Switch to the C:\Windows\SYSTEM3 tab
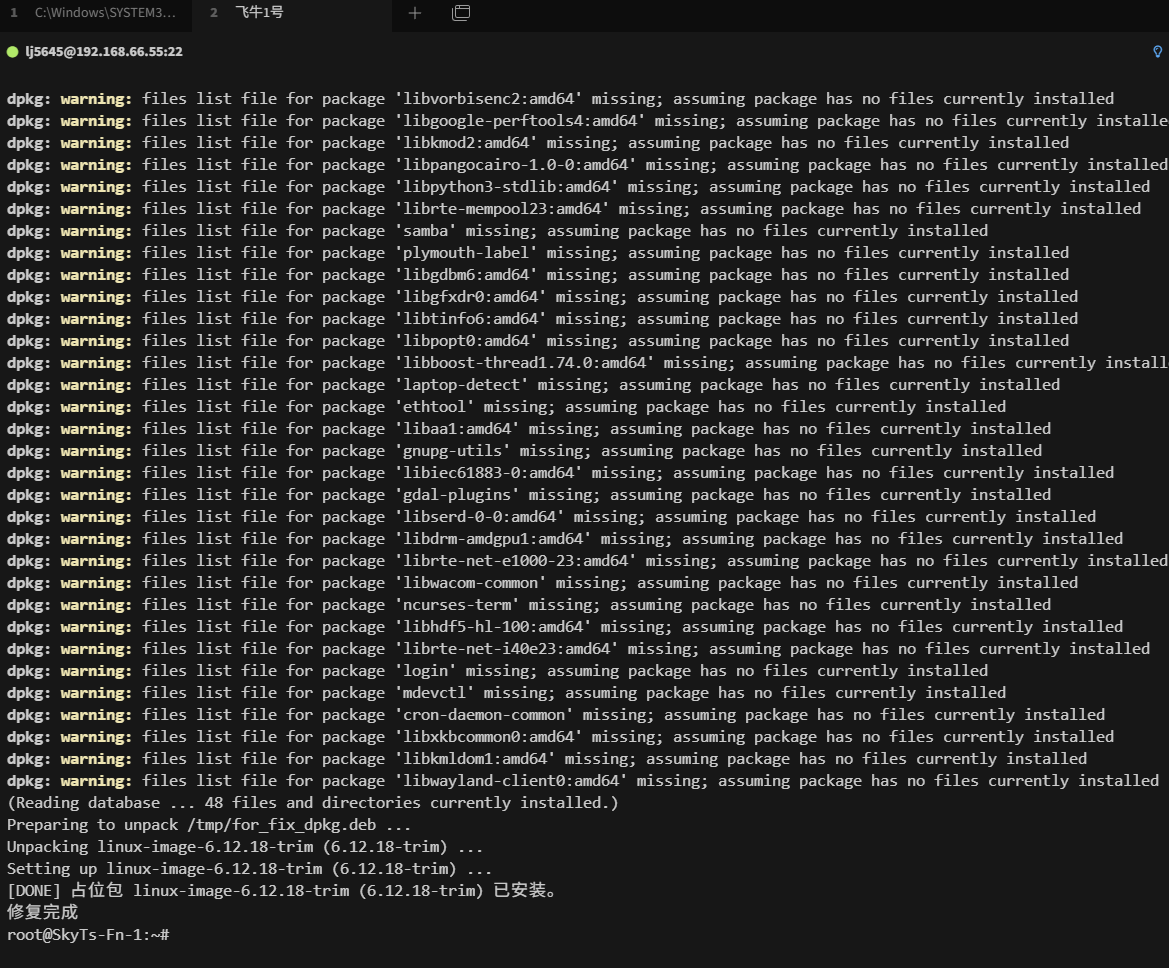1169x968 pixels. click(x=95, y=13)
